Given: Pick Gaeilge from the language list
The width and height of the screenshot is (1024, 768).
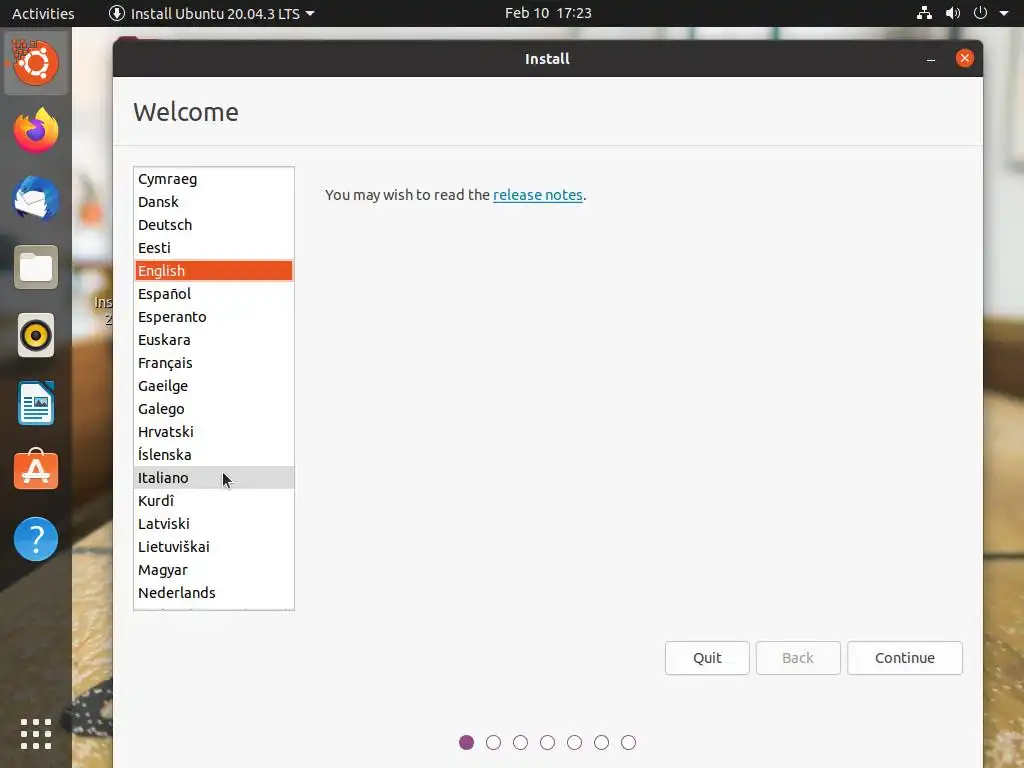Looking at the screenshot, I should pyautogui.click(x=214, y=386).
